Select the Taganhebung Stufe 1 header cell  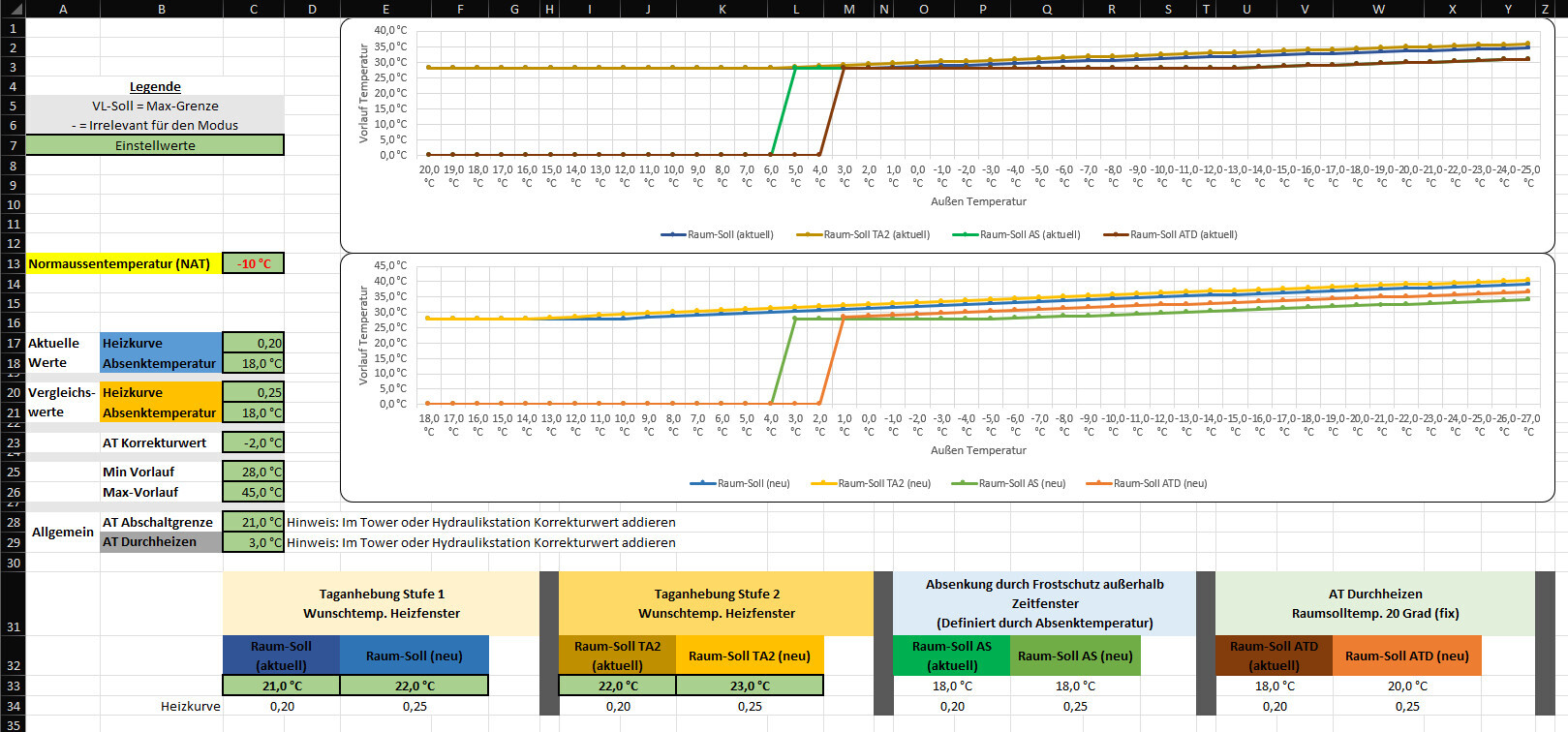coord(381,603)
